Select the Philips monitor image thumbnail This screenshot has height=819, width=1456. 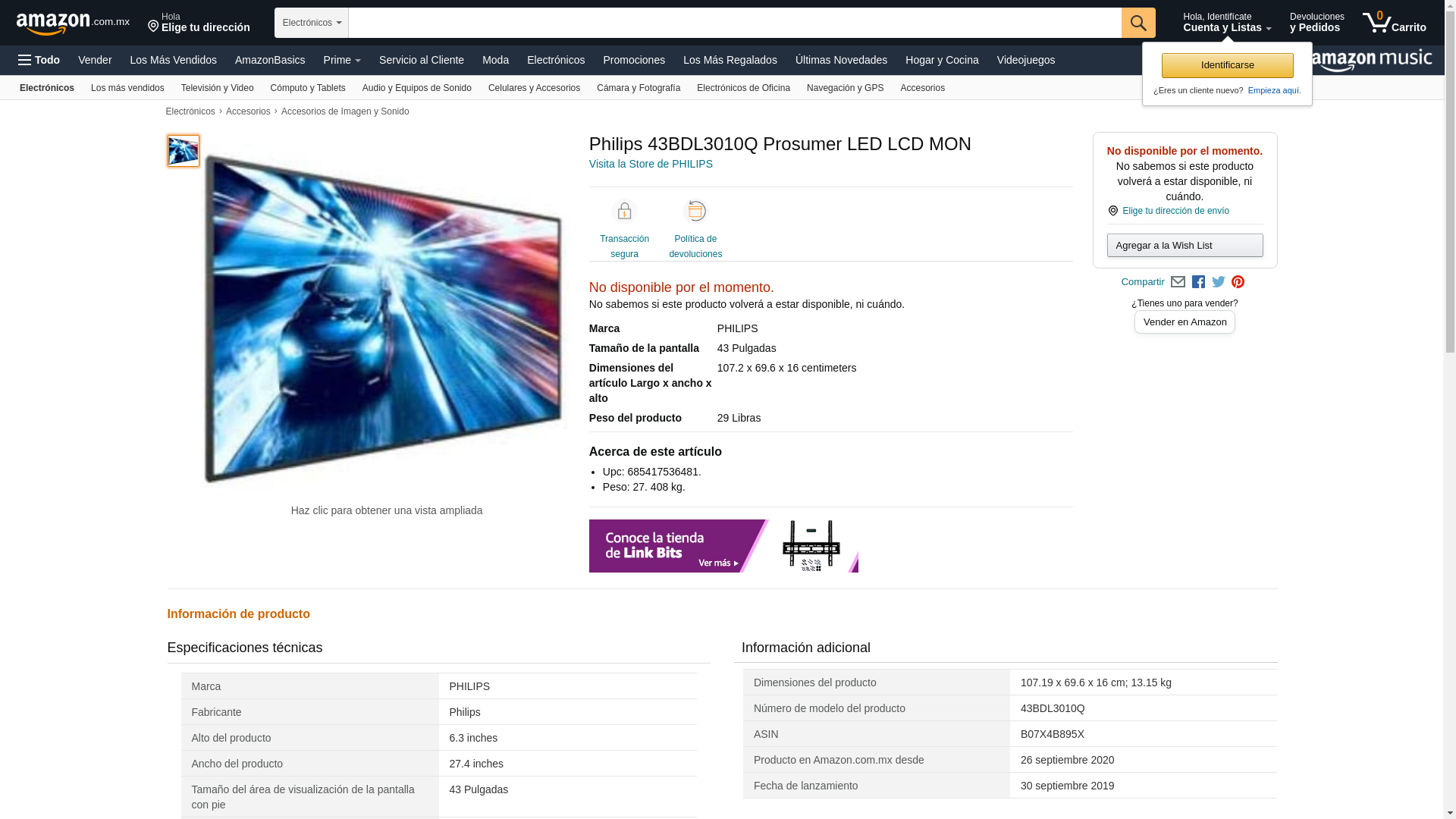[x=184, y=151]
